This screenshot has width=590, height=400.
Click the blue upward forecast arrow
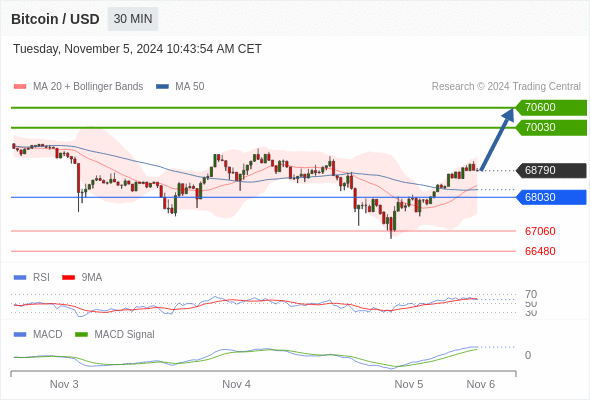tap(497, 139)
